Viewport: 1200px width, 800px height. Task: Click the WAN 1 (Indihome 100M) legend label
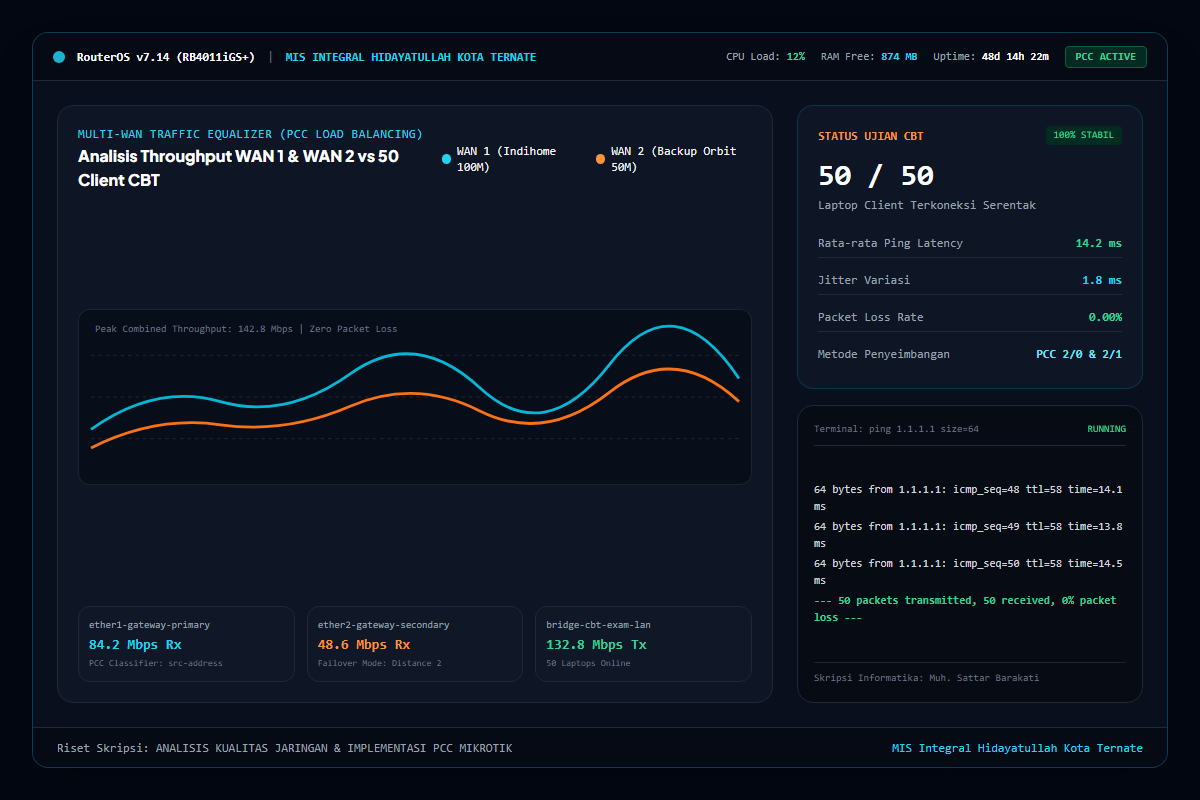[506, 159]
